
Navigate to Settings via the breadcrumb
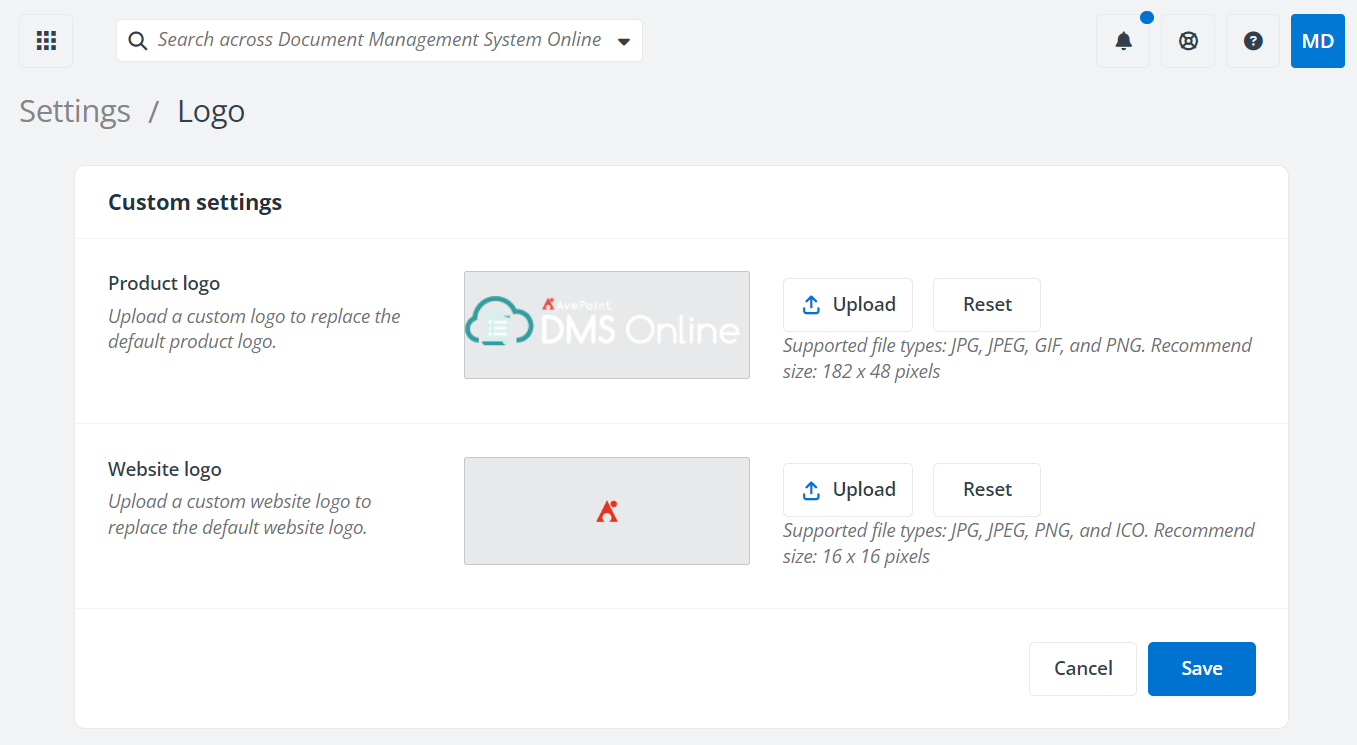[x=74, y=111]
